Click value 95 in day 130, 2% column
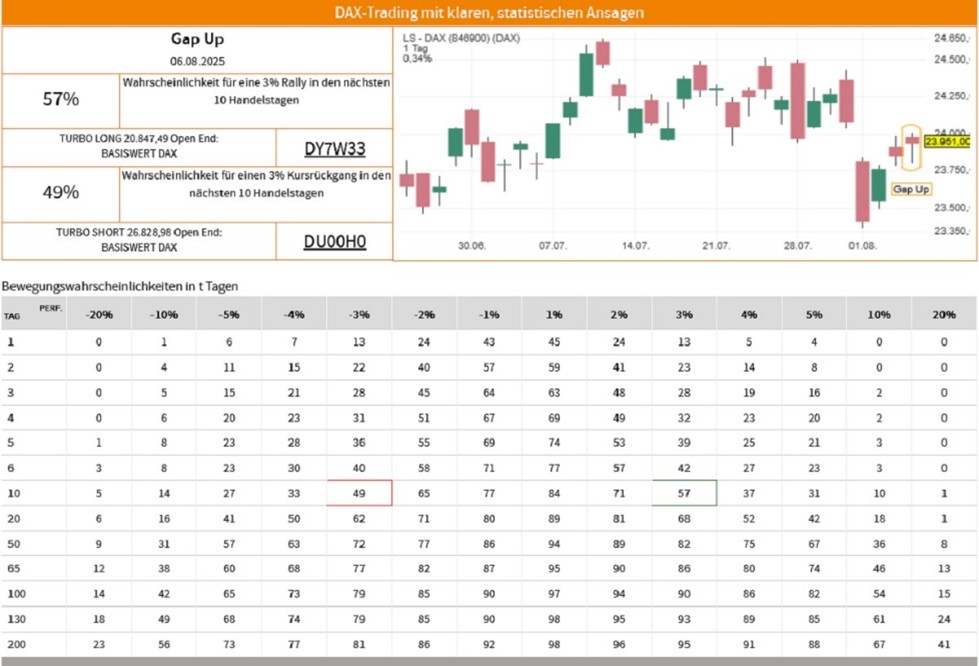 (x=619, y=619)
